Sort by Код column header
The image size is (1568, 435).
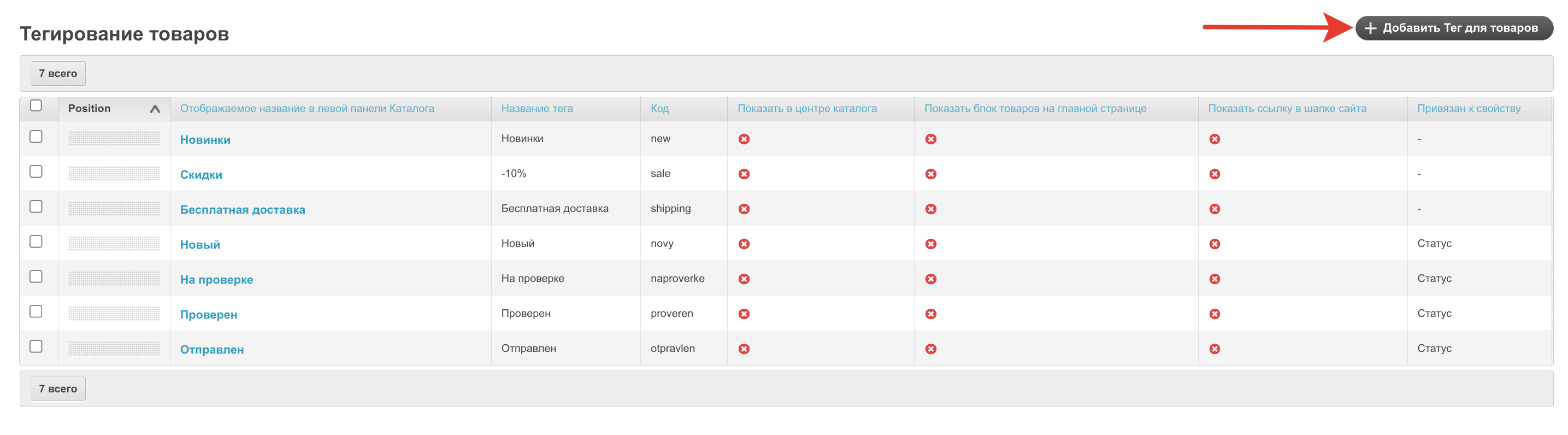(658, 108)
